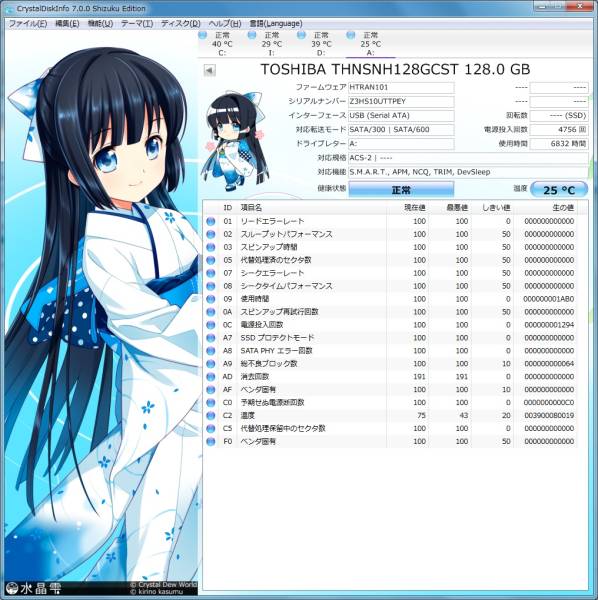The height and width of the screenshot is (600, 598).
Task: Select the 総不良ブロック数 row text
Action: 269,364
